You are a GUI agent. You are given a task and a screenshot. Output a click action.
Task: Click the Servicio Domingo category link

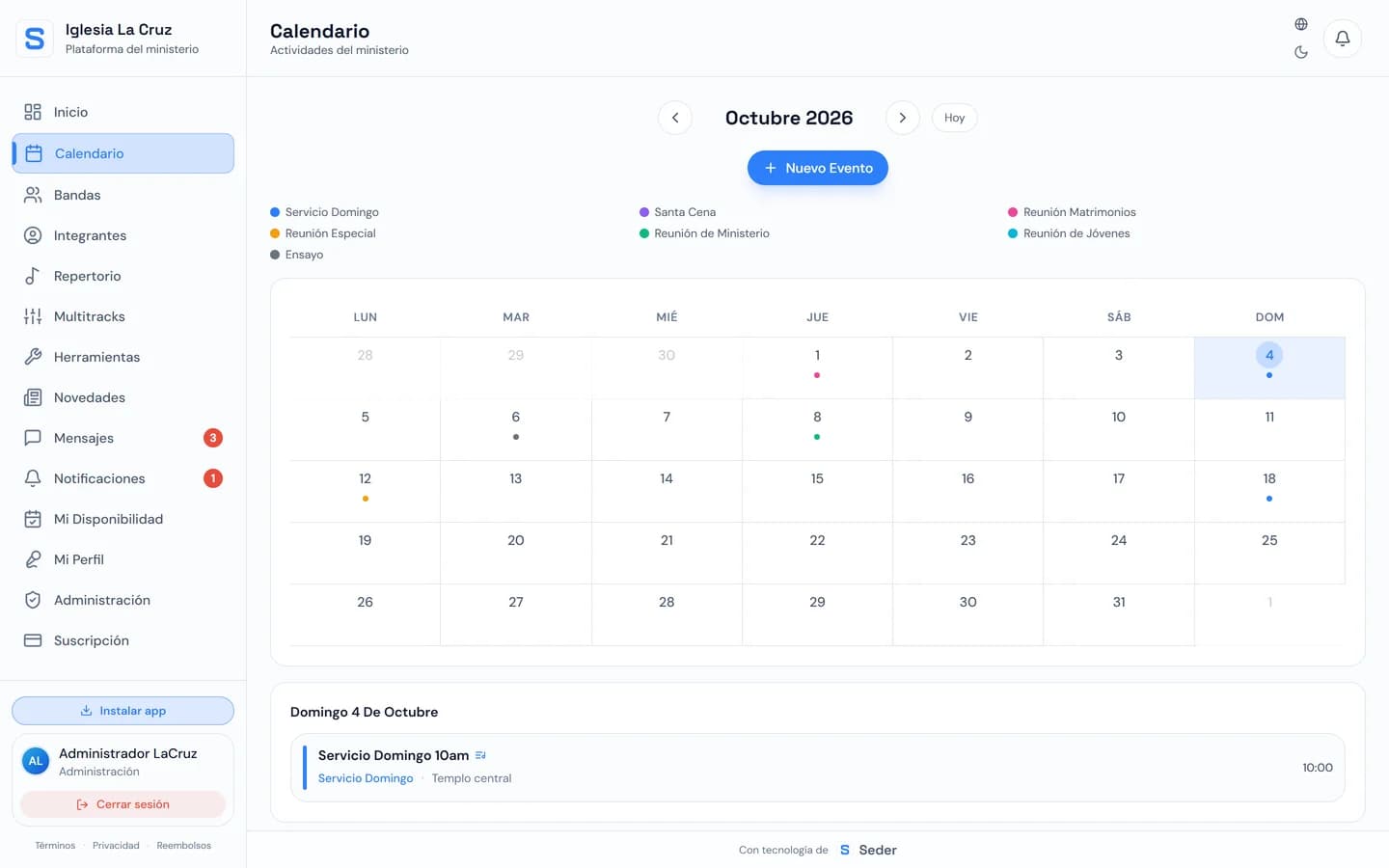point(366,778)
